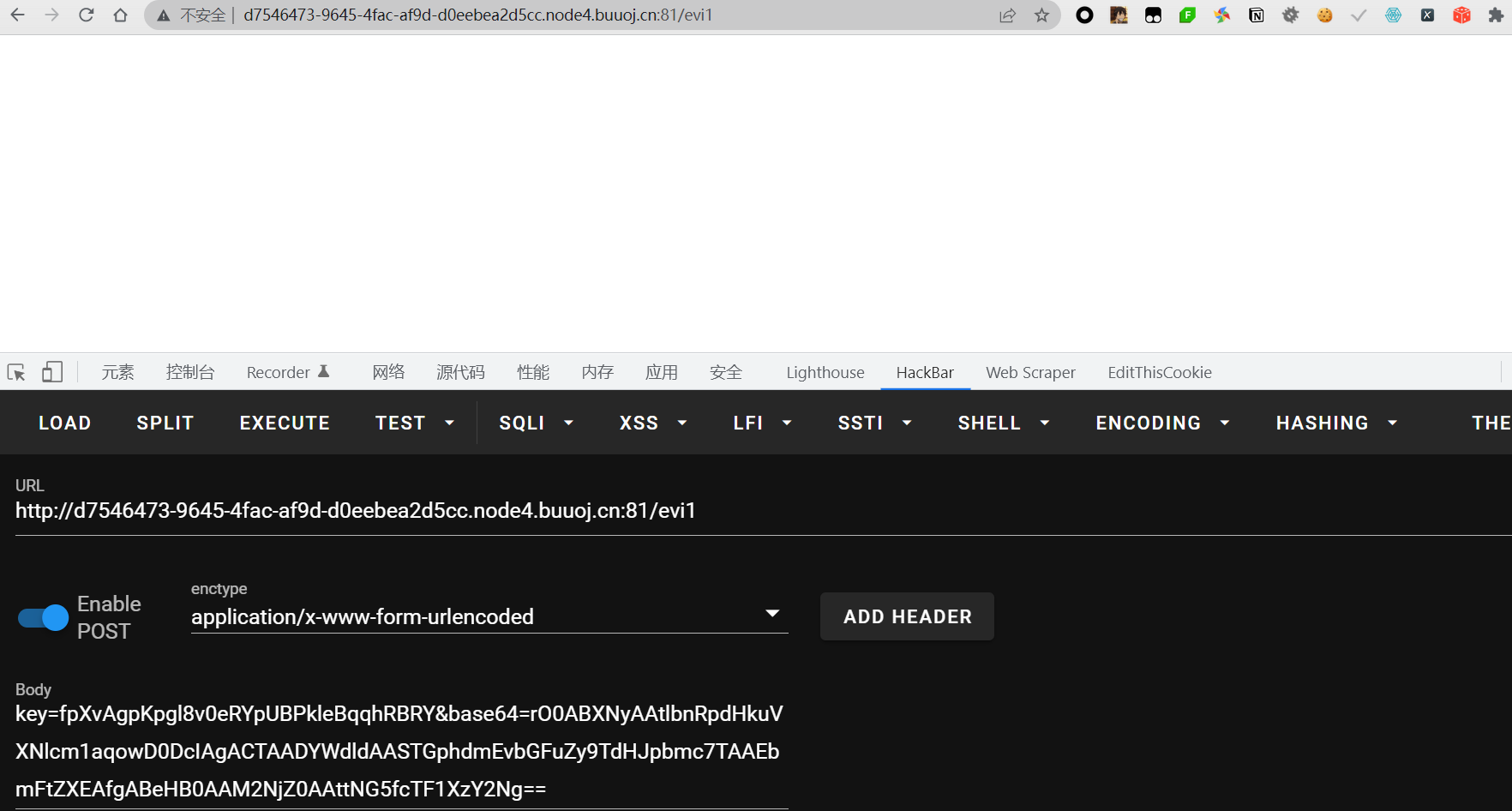
Task: Click the THE menu button at right edge
Action: click(1491, 423)
